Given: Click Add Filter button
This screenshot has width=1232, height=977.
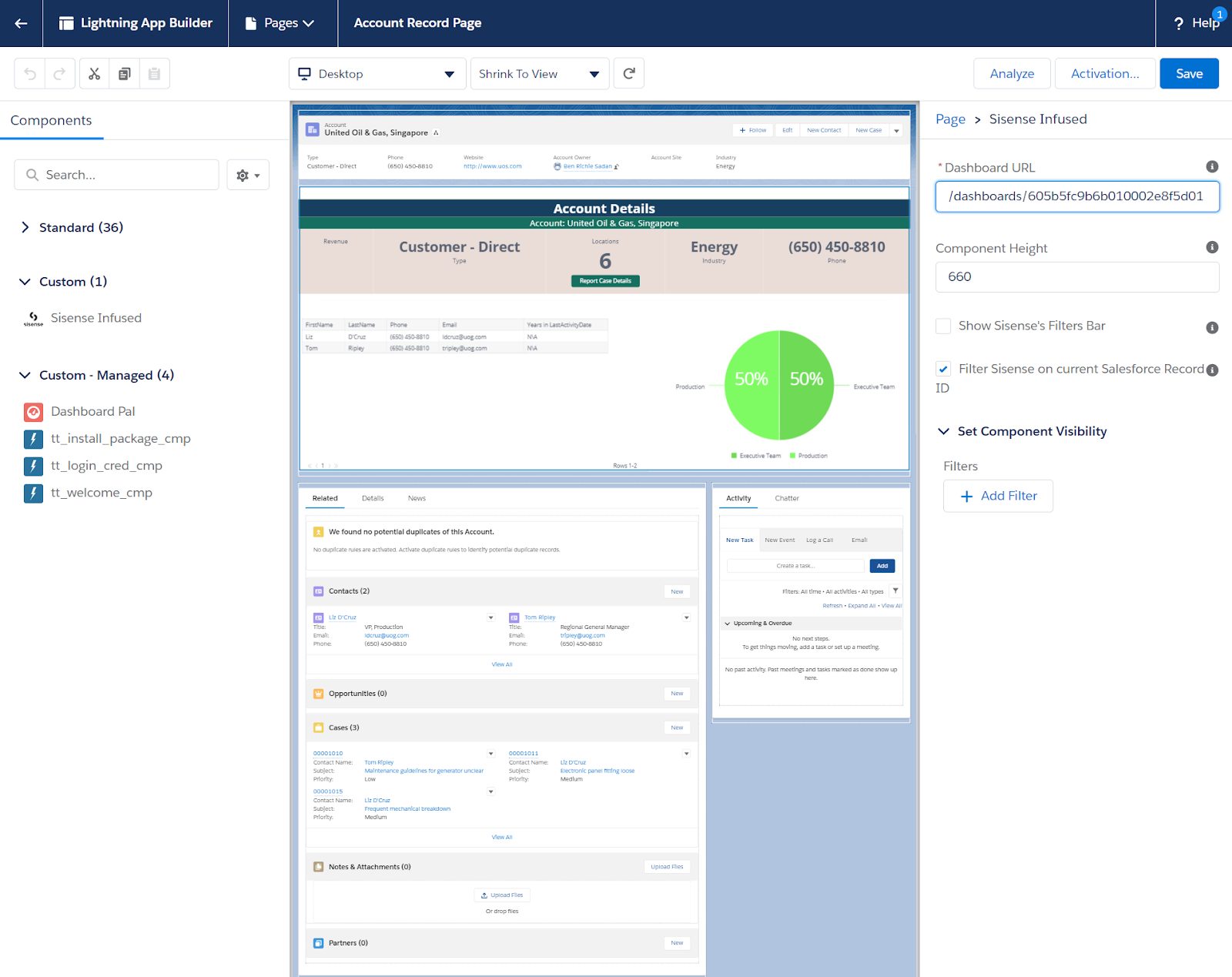Looking at the screenshot, I should [x=998, y=497].
